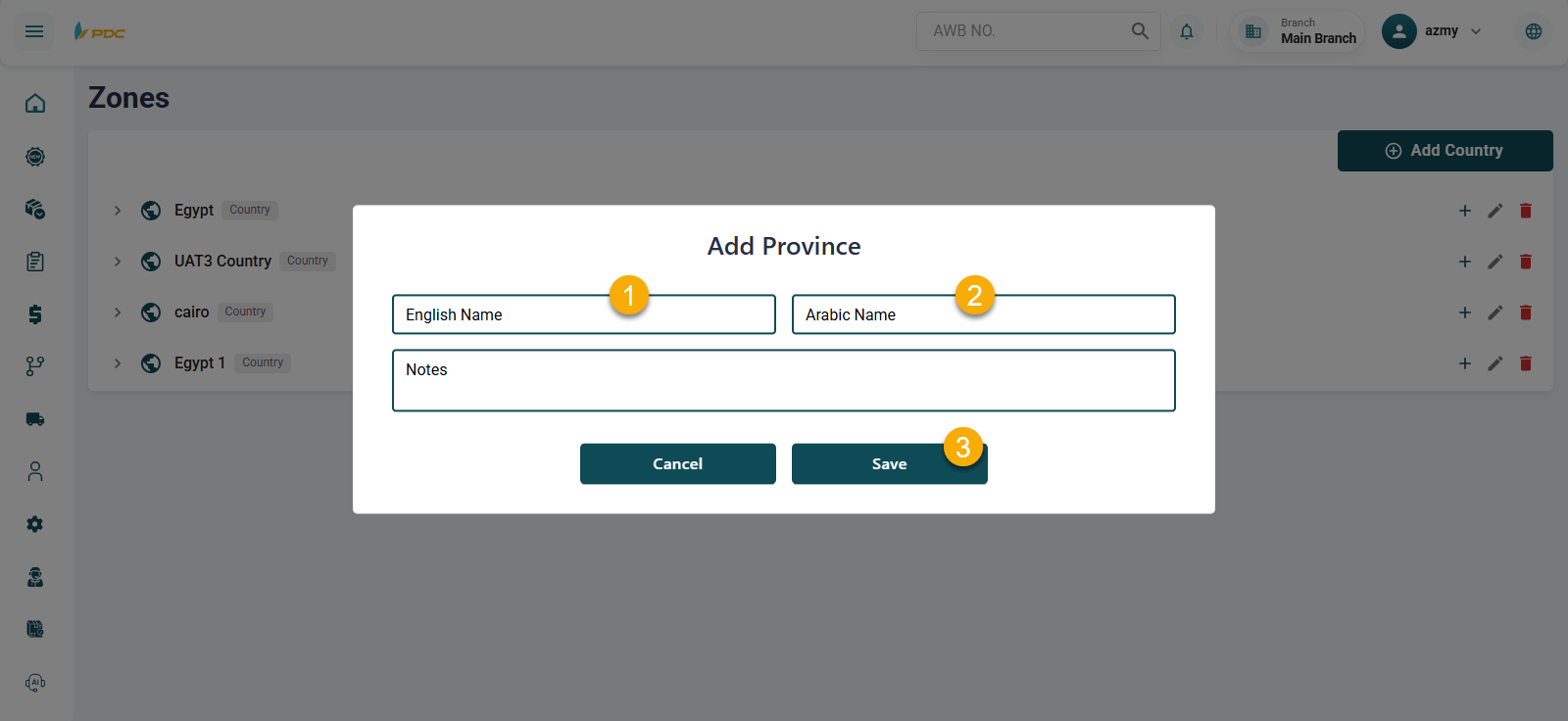Expand the Egypt country row
Screen dimensions: 1568x721
point(118,211)
